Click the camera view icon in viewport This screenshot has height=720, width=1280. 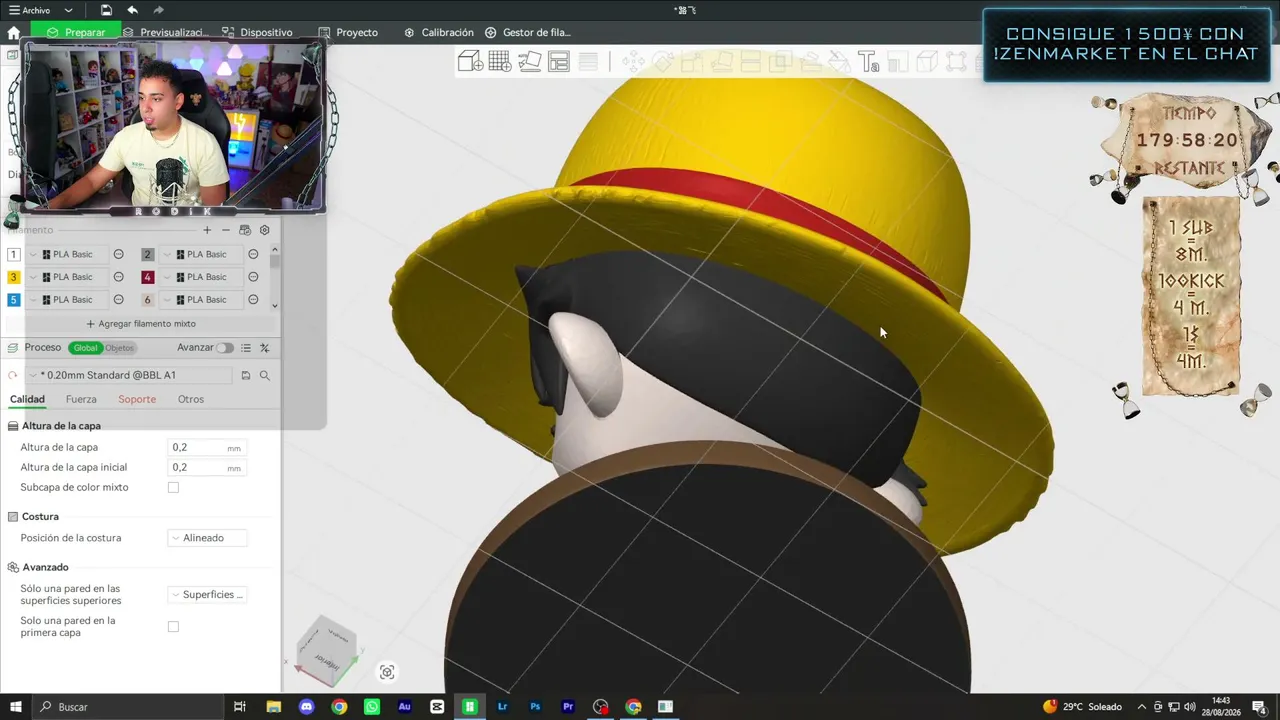[x=387, y=672]
